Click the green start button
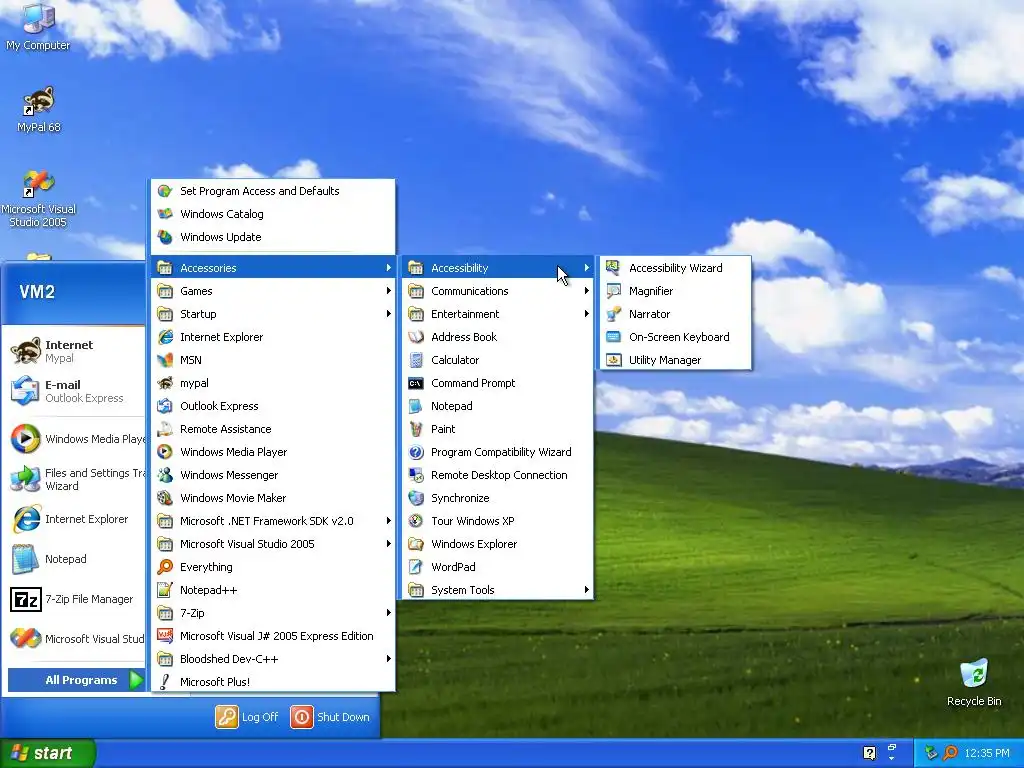Viewport: 1024px width, 768px height. [x=48, y=753]
